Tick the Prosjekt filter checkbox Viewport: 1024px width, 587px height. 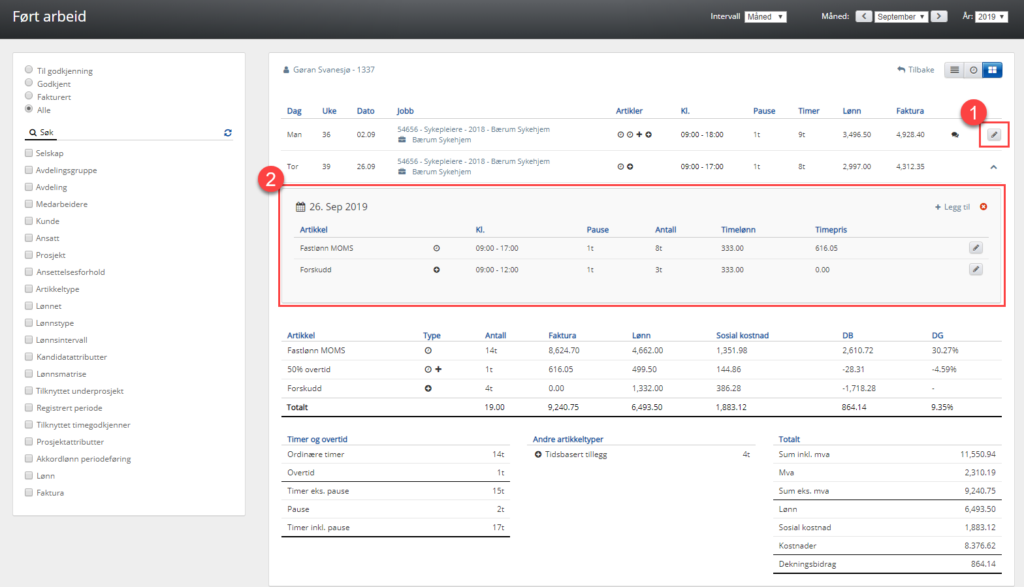(28, 254)
